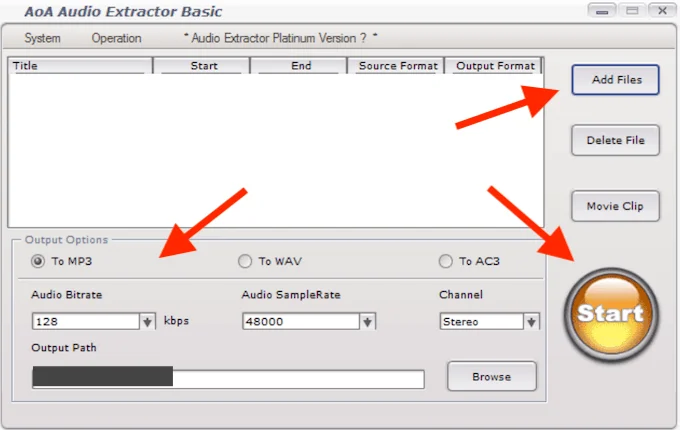
Task: Click the 128 bitrate value field
Action: coord(86,322)
